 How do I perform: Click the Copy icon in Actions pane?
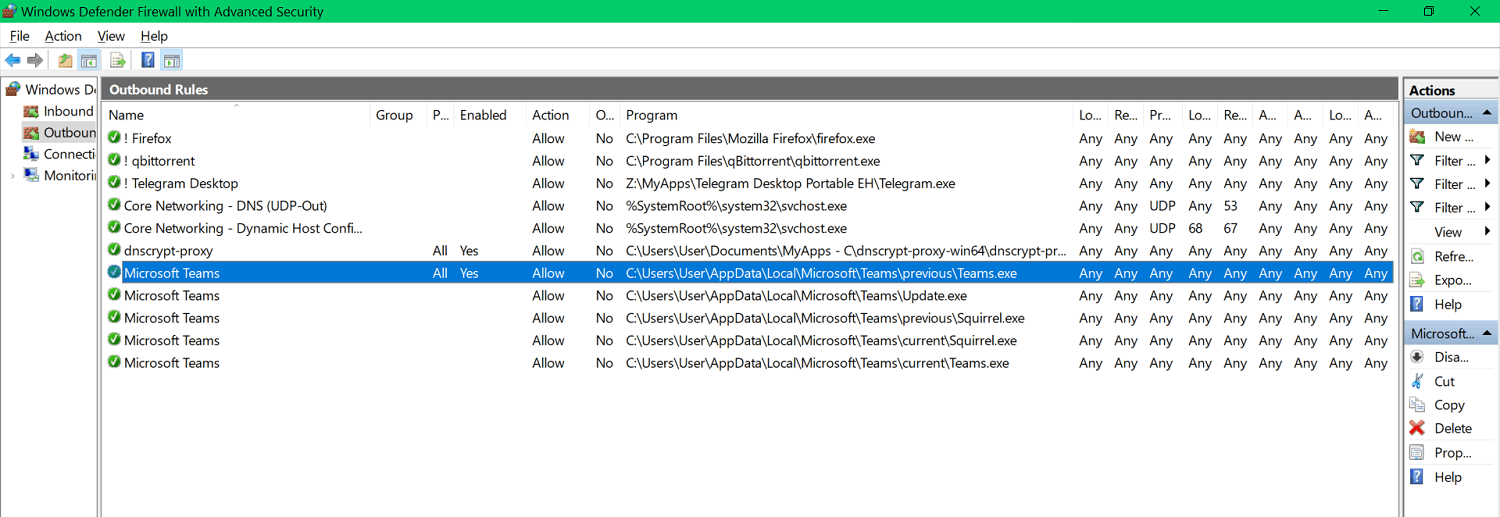pos(1417,405)
